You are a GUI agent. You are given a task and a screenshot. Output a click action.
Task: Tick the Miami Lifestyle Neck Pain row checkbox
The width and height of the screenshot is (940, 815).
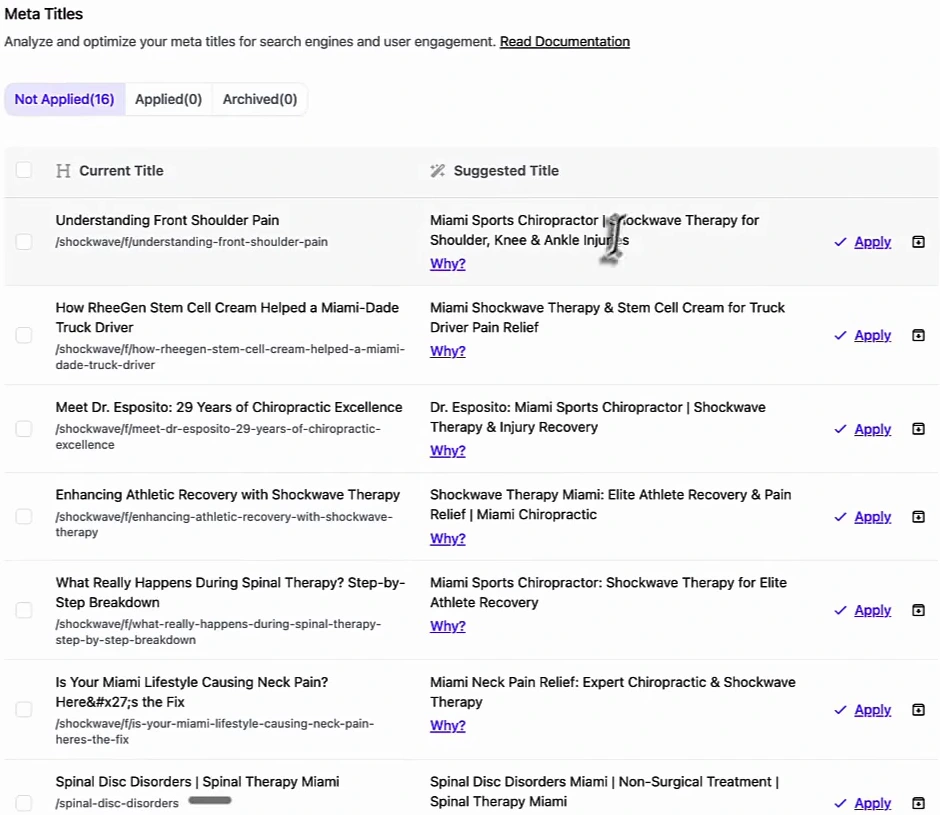click(x=24, y=709)
